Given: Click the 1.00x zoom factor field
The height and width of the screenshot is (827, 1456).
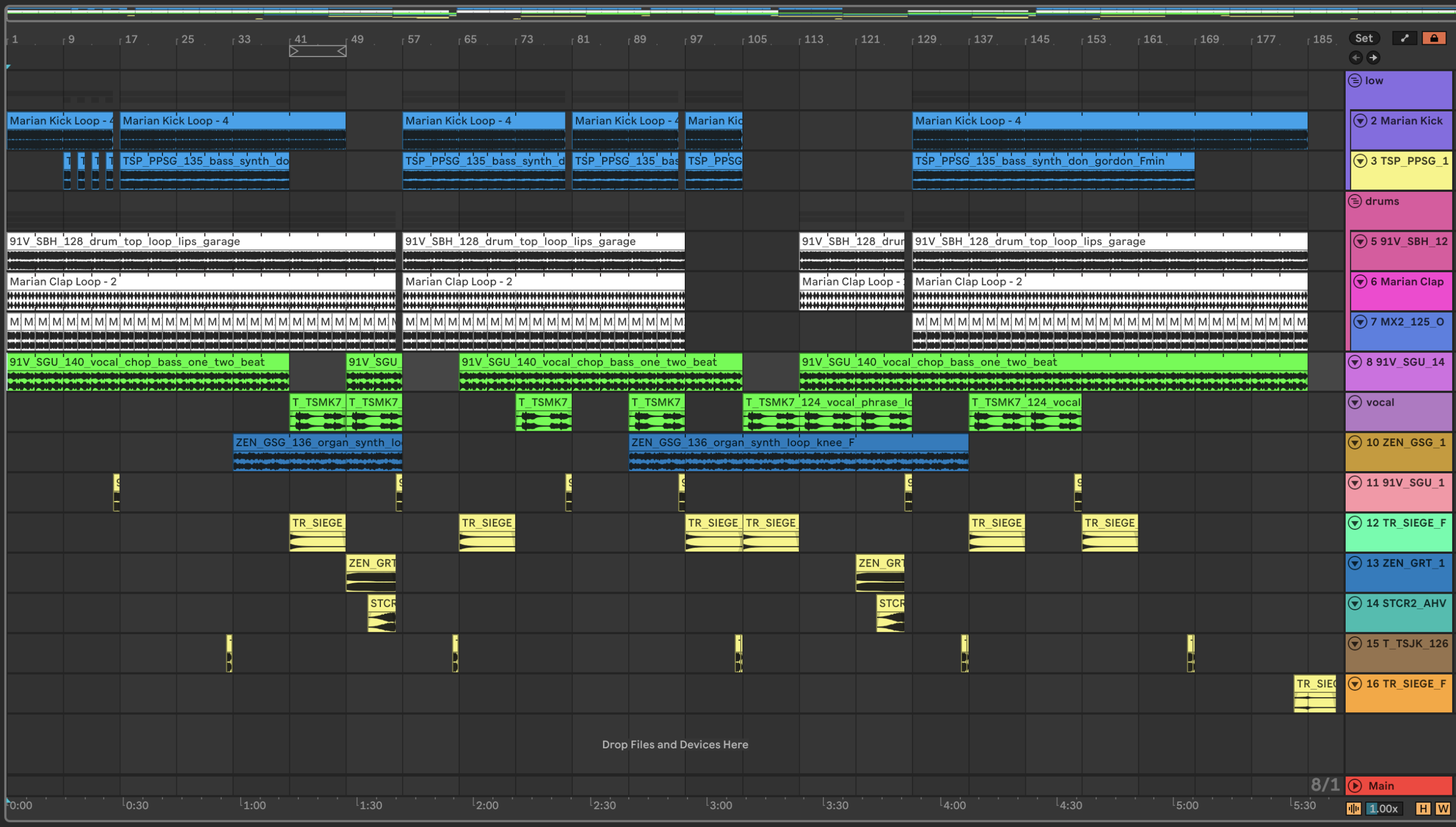Looking at the screenshot, I should (x=1383, y=808).
